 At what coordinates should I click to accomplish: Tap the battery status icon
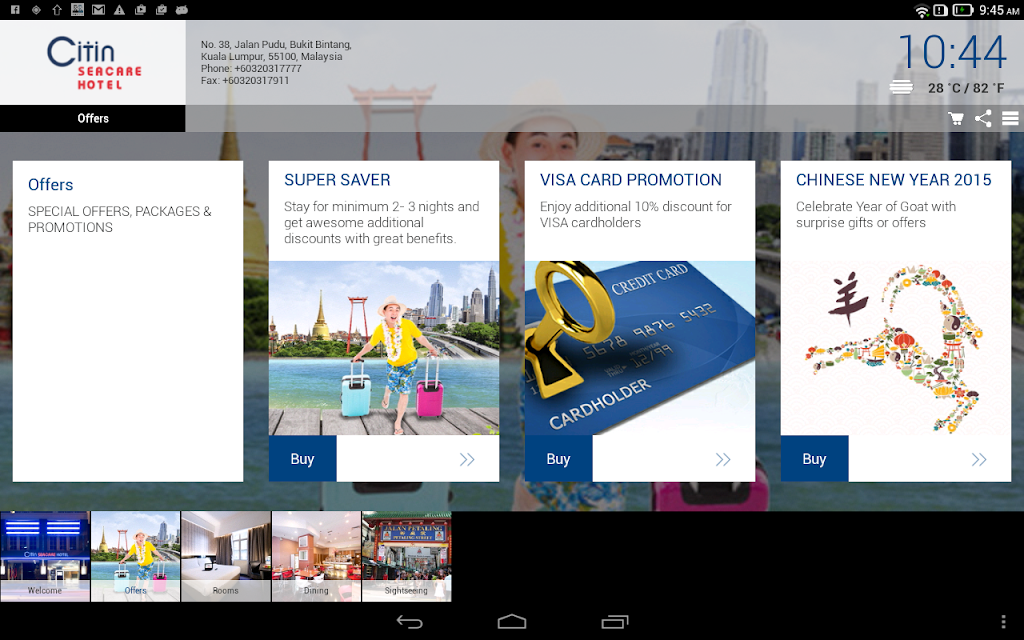tap(963, 10)
